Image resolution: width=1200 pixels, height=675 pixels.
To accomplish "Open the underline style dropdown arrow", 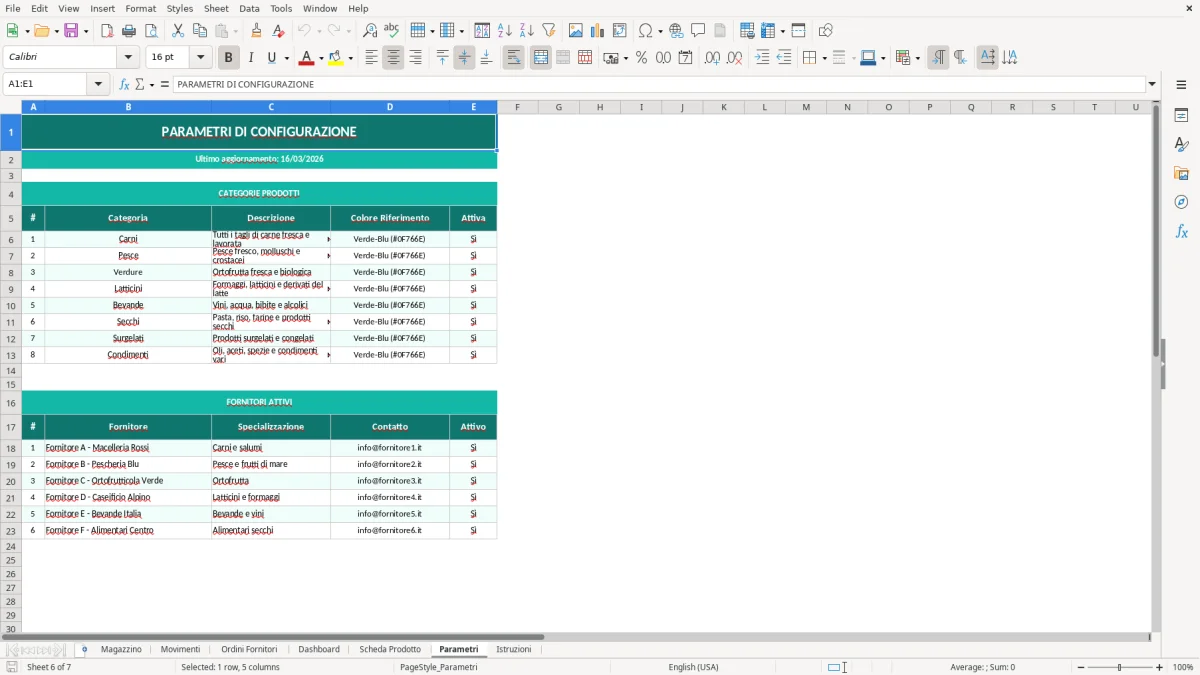I will click(285, 58).
